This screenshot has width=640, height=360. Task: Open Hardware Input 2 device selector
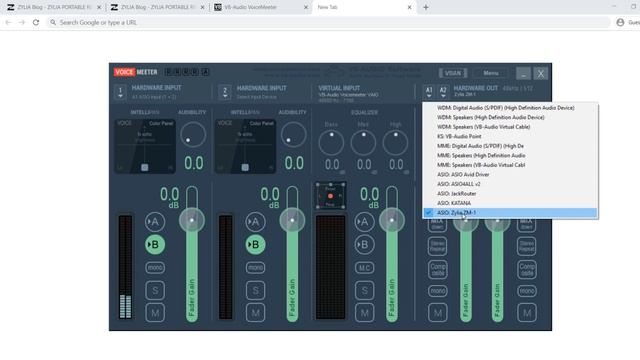[x=225, y=92]
